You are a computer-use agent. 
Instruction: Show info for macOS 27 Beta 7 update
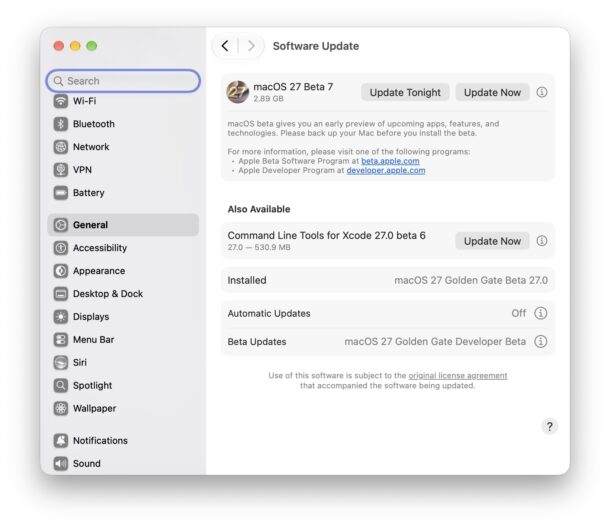click(542, 92)
